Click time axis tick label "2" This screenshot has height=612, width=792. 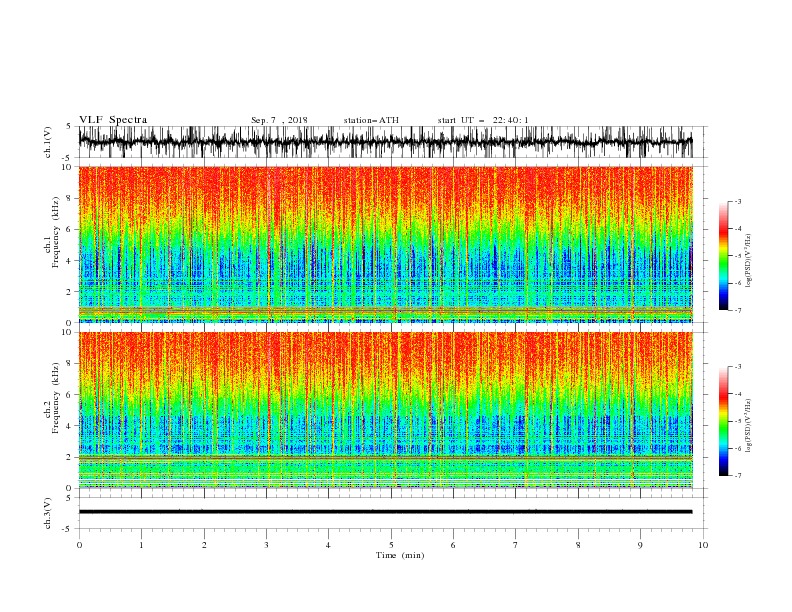click(x=204, y=545)
